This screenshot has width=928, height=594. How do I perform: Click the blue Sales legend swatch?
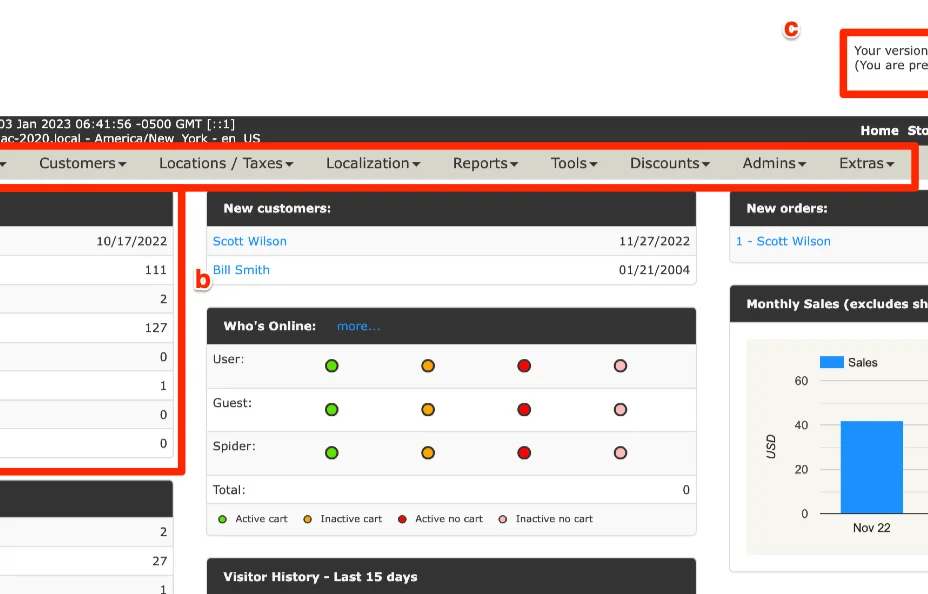pos(832,362)
